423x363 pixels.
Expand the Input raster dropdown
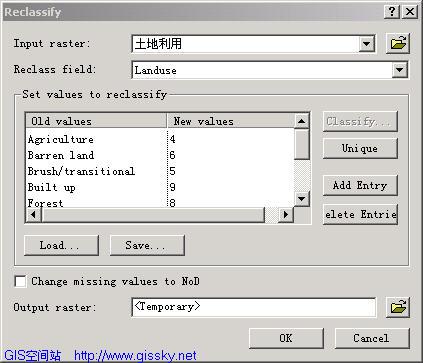tap(366, 44)
